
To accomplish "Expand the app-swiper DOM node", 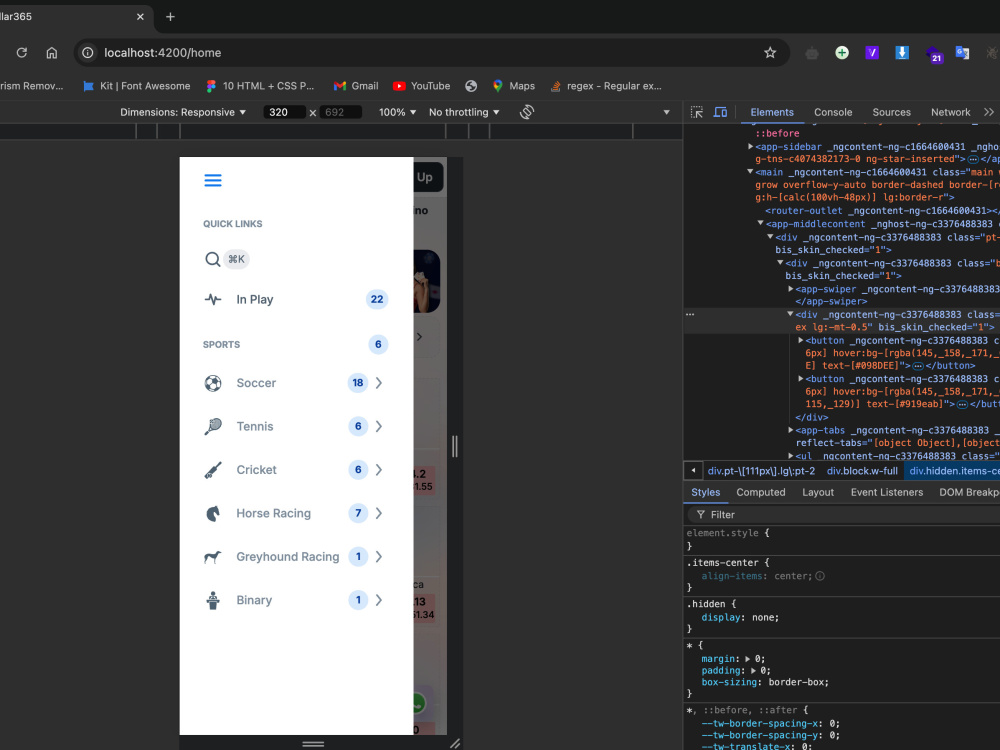I will point(791,289).
